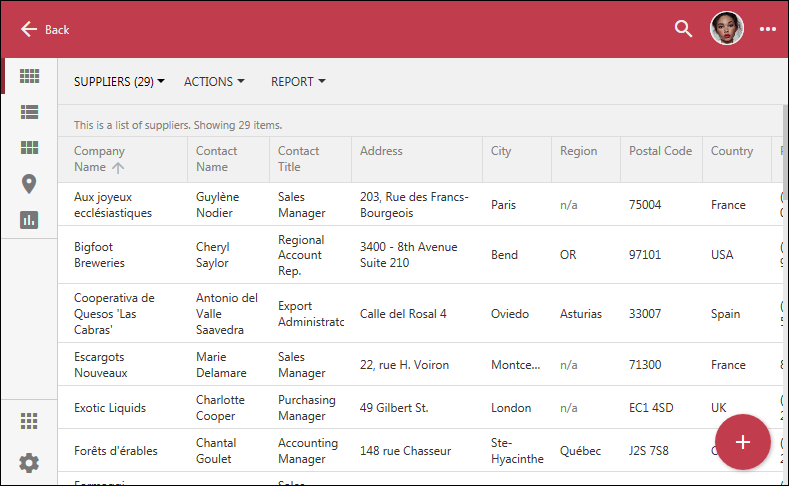This screenshot has width=789, height=486.
Task: Click address 22, rue H. Voiron
Action: tap(404, 365)
